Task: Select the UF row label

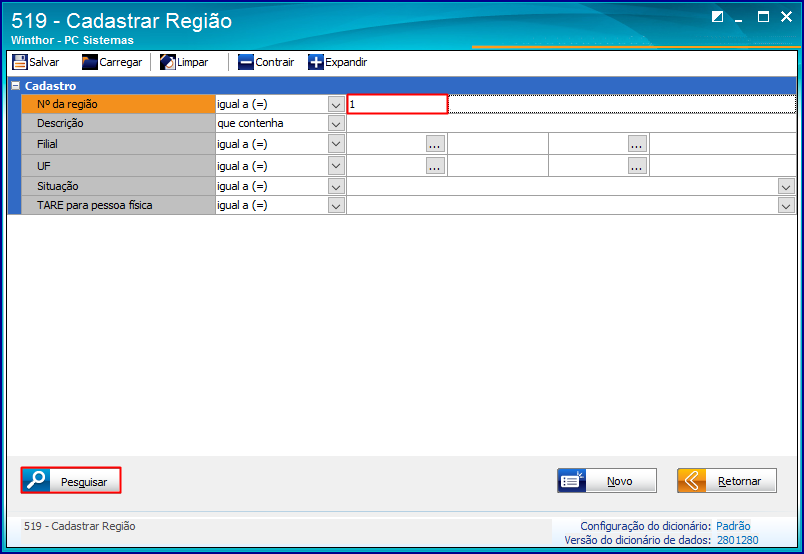Action: pos(118,166)
